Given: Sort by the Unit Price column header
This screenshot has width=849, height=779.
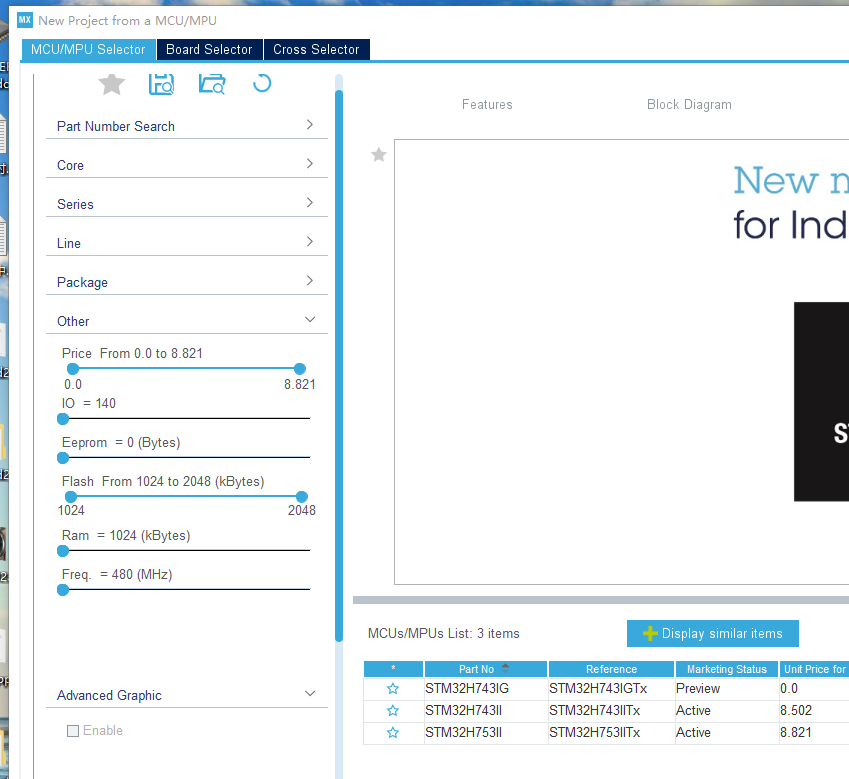Looking at the screenshot, I should [814, 669].
